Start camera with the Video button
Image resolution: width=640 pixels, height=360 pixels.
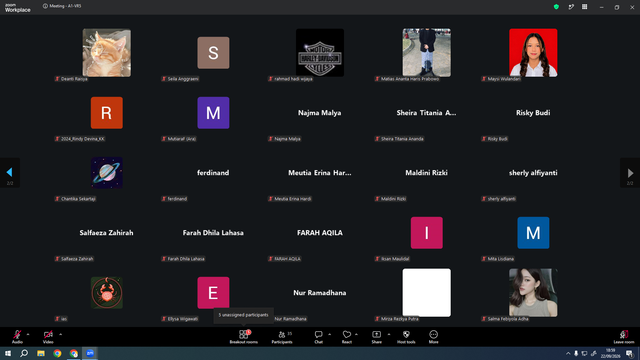pos(48,337)
